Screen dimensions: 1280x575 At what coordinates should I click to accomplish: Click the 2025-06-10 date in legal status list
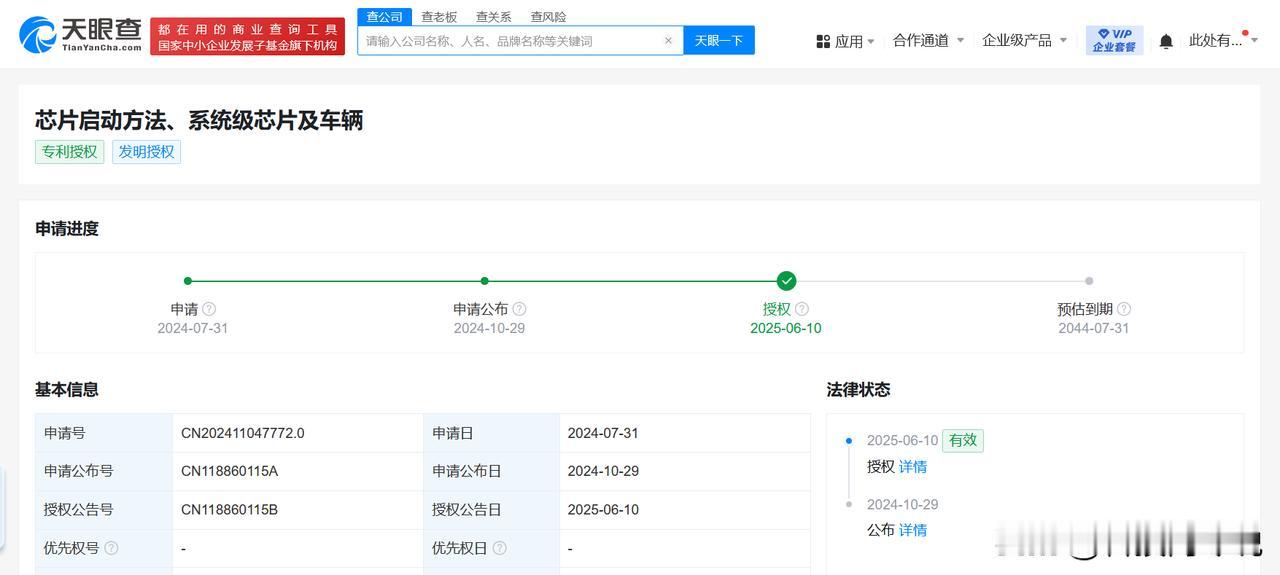coord(902,440)
